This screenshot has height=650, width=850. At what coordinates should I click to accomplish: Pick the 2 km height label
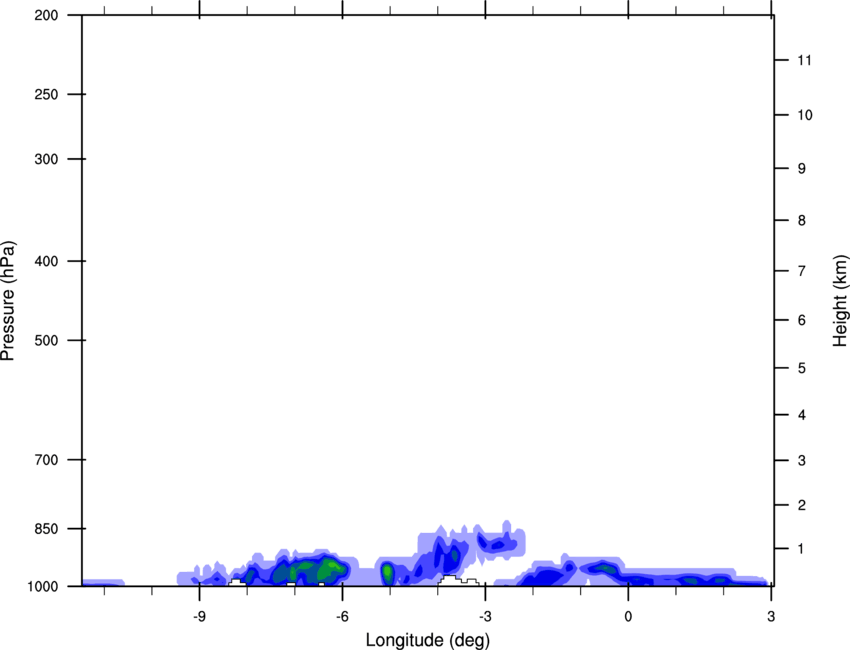tap(802, 505)
